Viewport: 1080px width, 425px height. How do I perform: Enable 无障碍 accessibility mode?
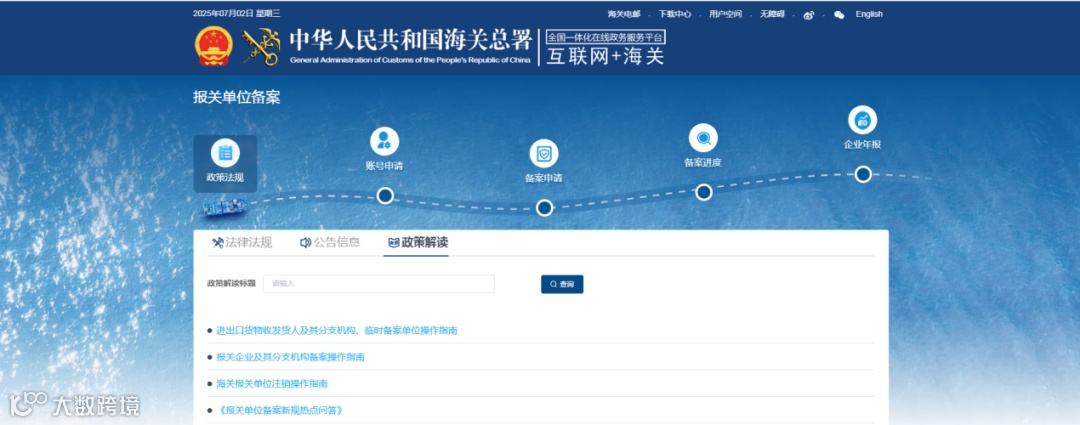(772, 14)
